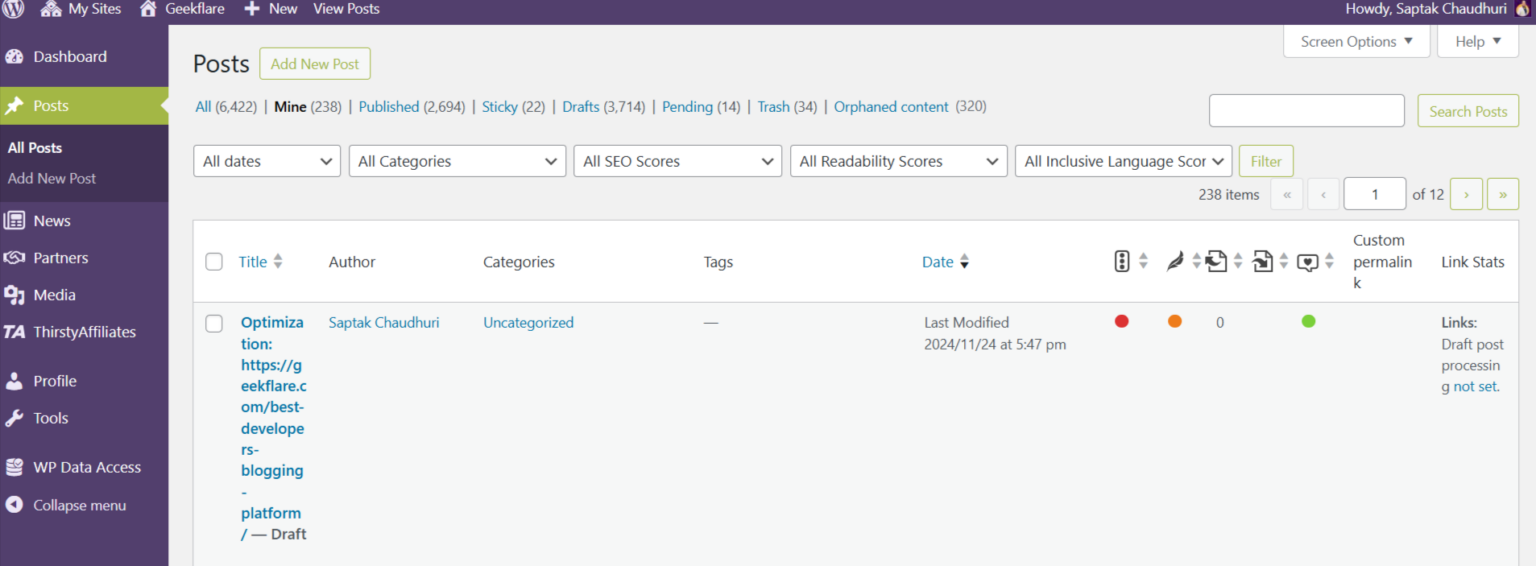Click the outgoing internal links column icon
This screenshot has height=566, width=1536.
click(x=1216, y=261)
